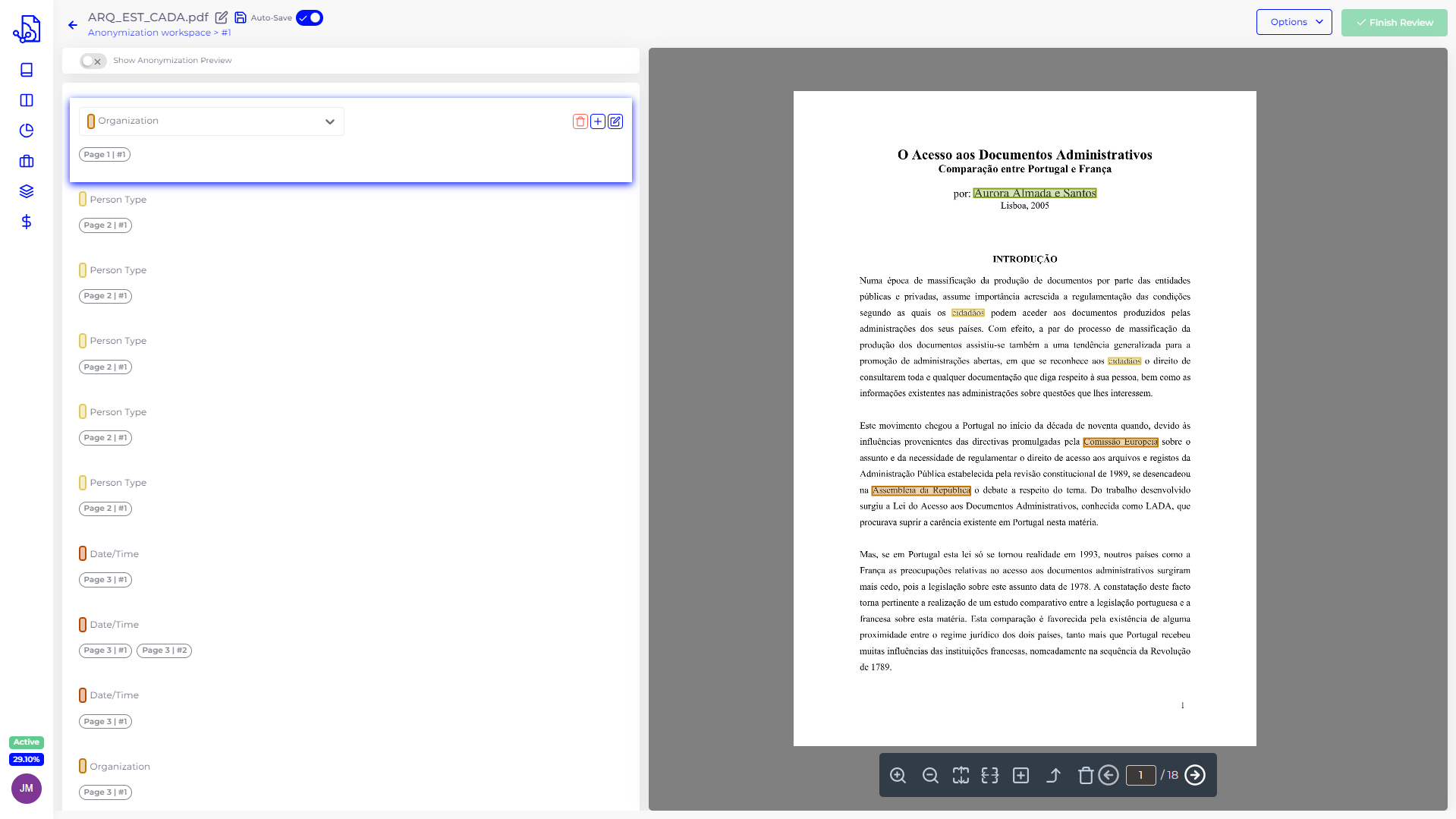Click the rotate page icon
The image size is (1456, 819).
click(x=1054, y=775)
